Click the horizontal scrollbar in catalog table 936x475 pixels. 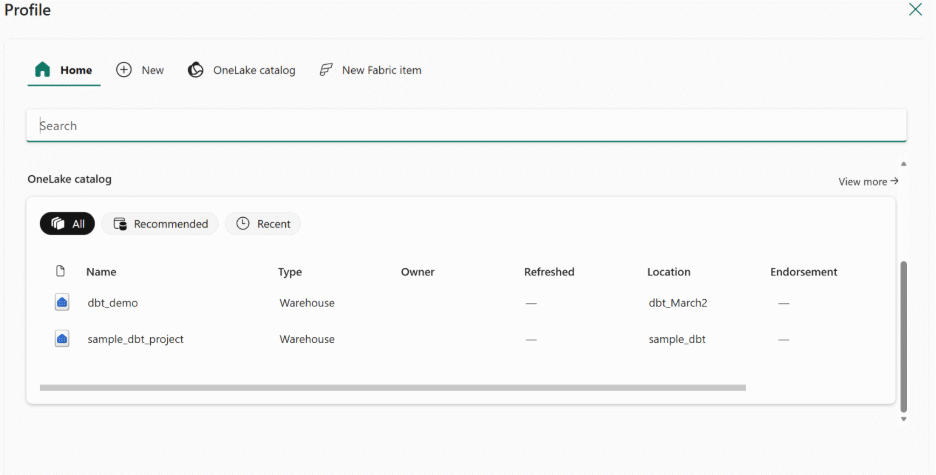click(393, 388)
